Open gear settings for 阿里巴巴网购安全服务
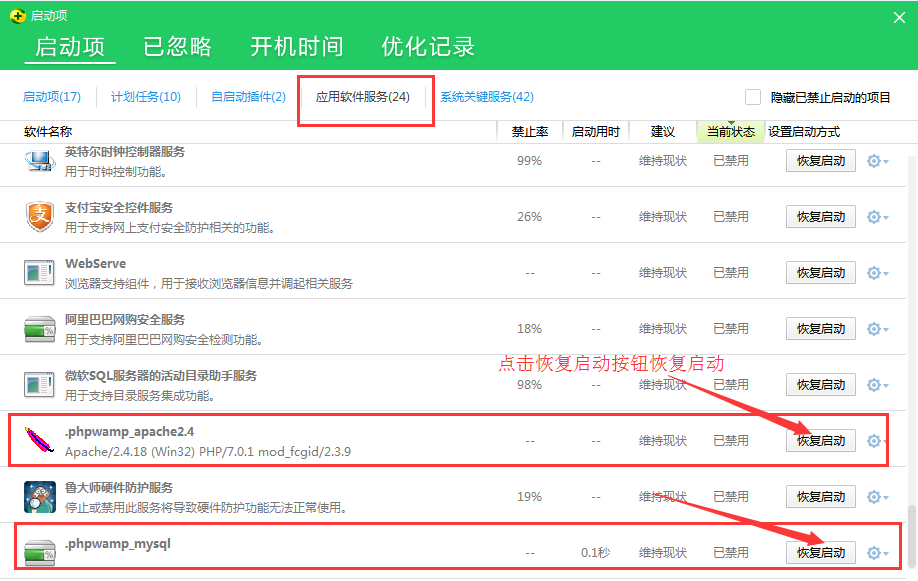 (x=877, y=329)
